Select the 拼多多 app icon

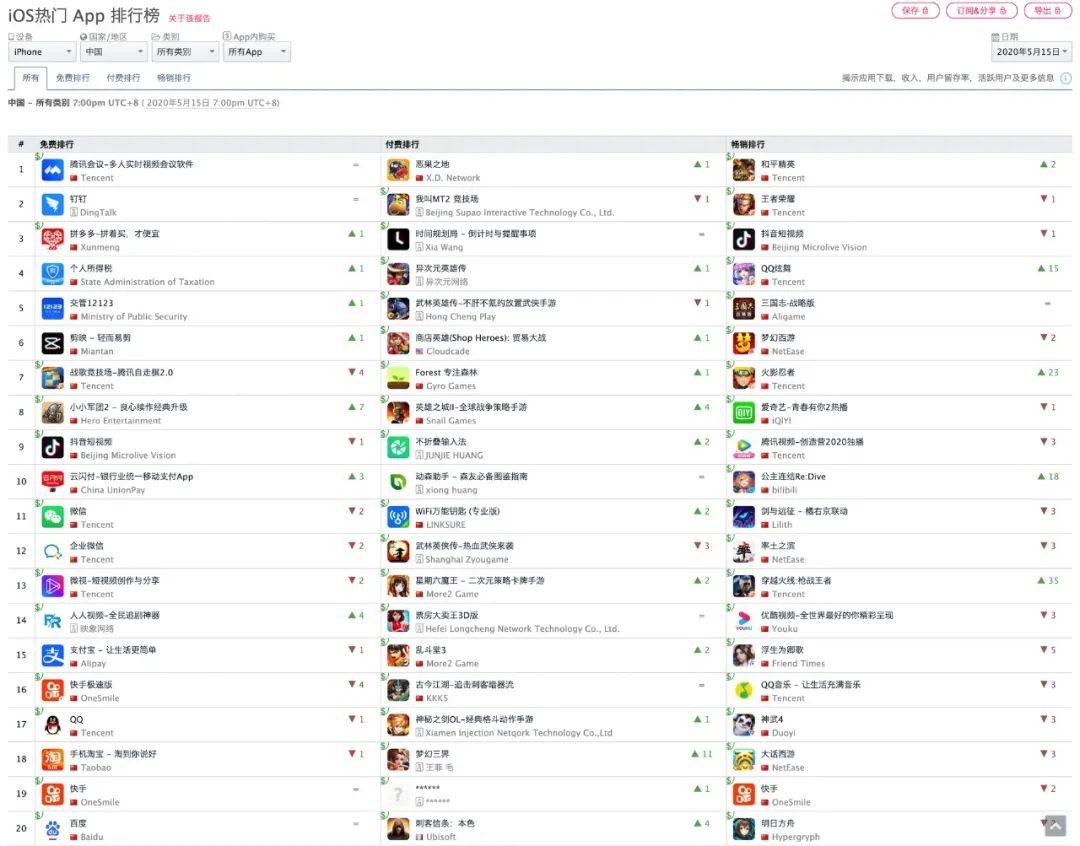(x=52, y=239)
